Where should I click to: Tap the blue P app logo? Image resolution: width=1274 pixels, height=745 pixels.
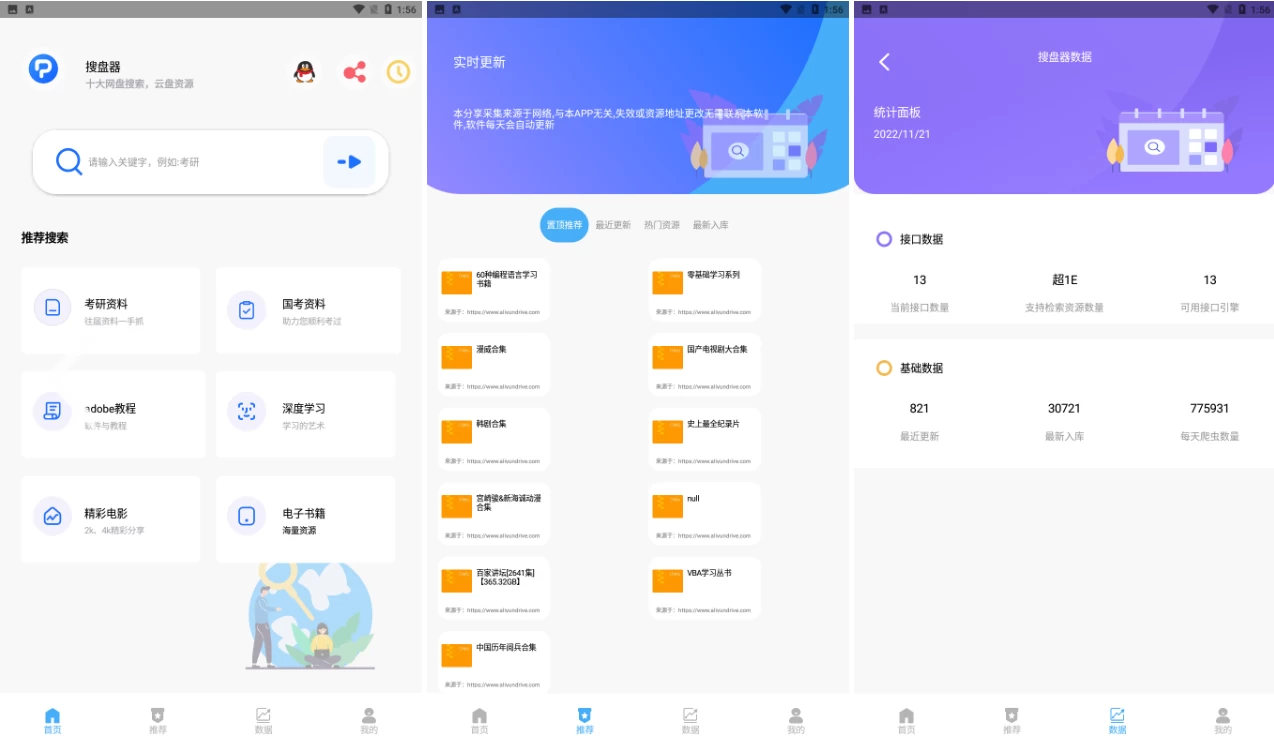43,69
